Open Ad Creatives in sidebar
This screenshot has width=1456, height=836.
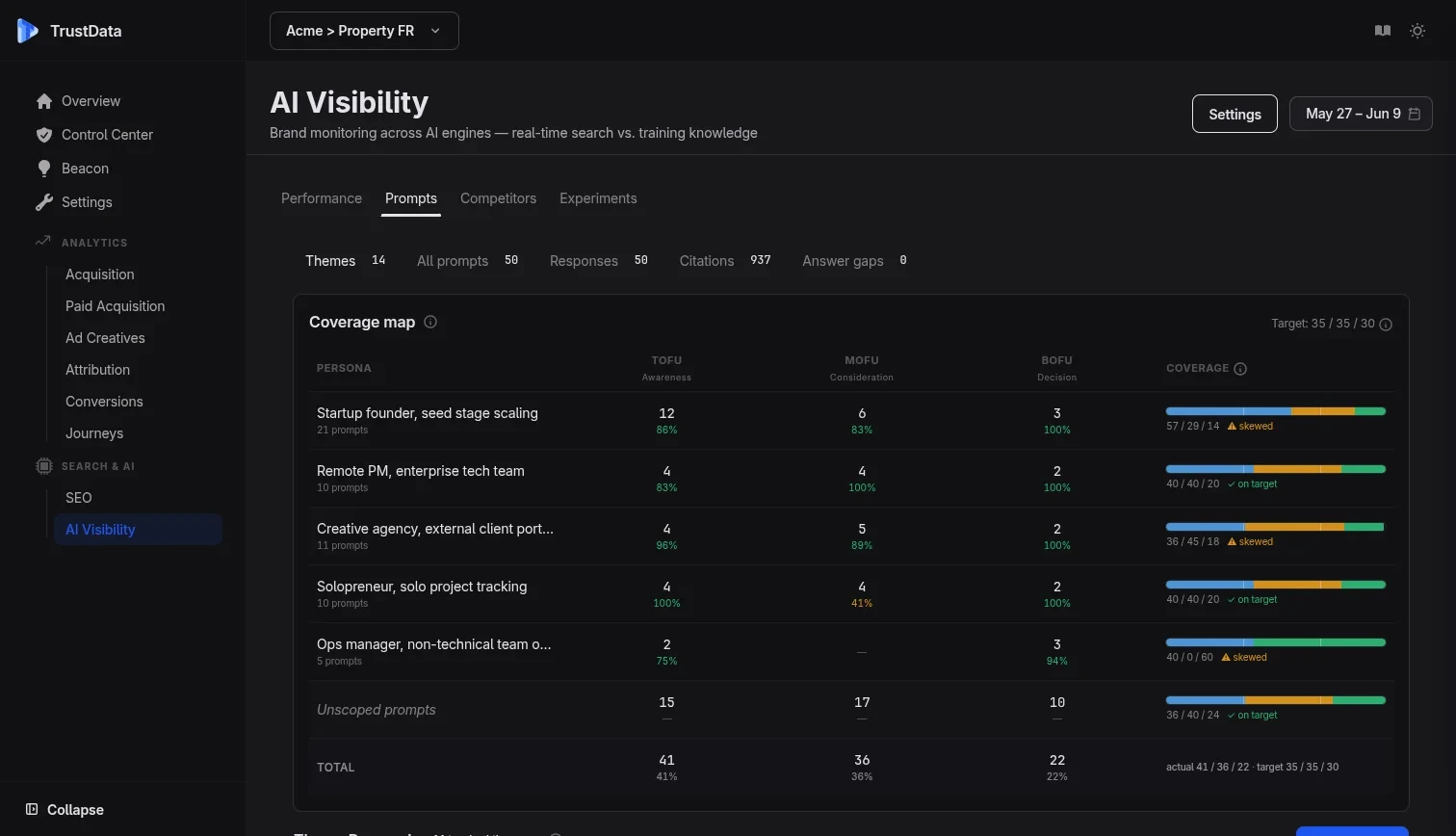tap(105, 338)
